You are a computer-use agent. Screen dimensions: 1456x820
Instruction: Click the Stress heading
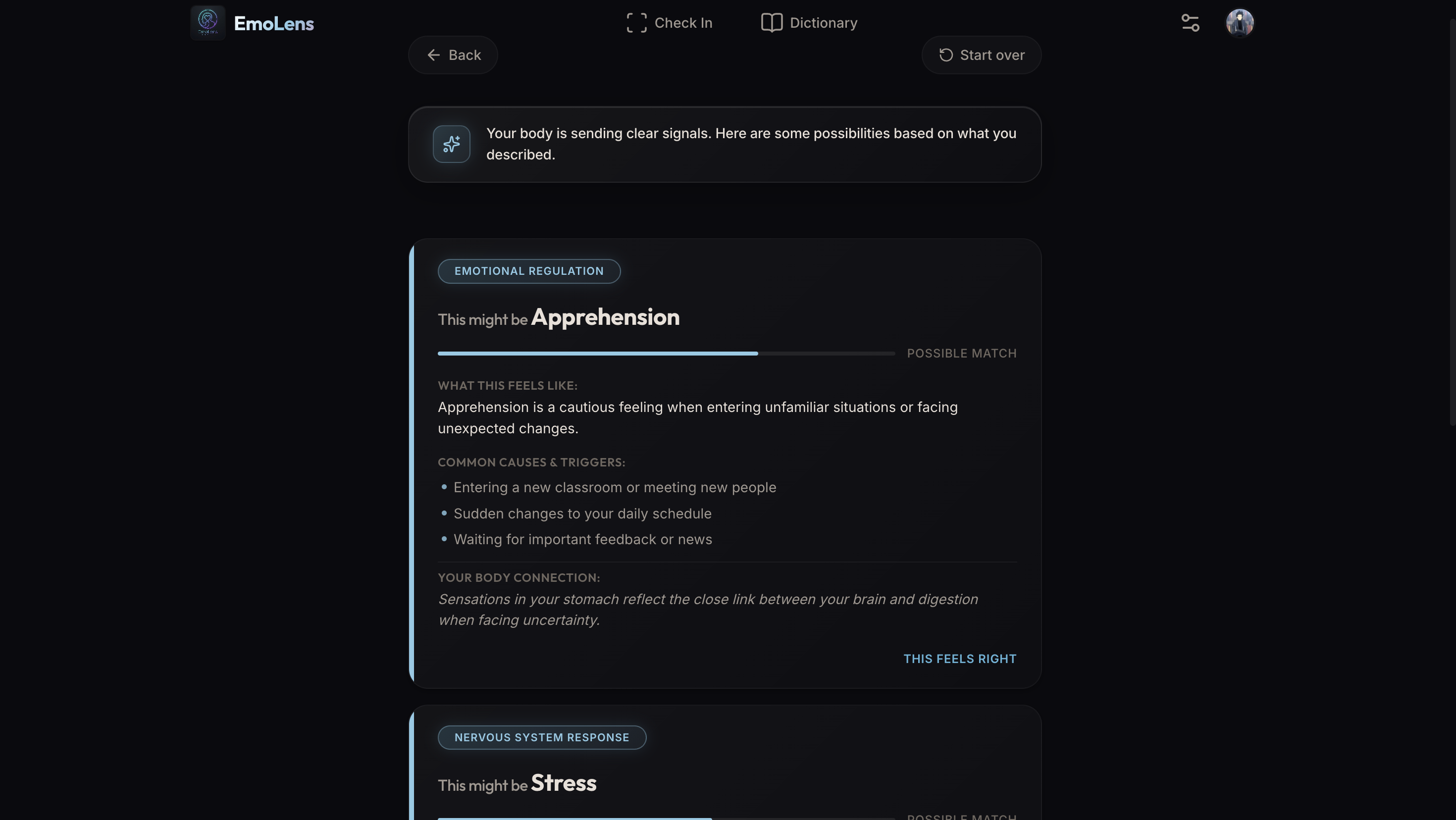click(x=563, y=783)
